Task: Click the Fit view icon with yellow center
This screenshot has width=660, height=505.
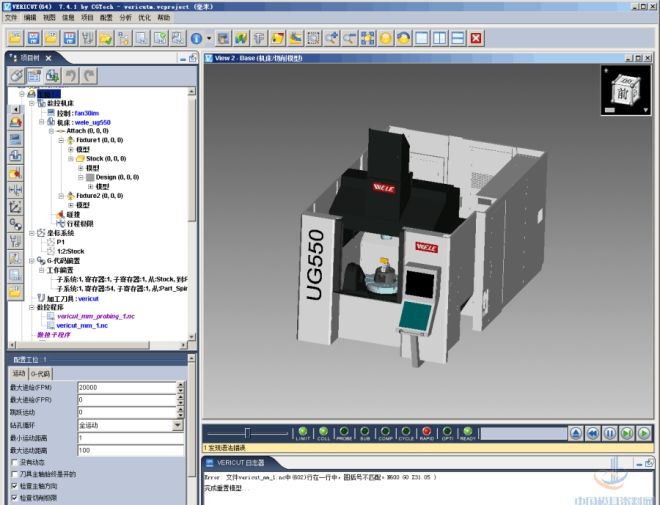Action: coord(367,38)
